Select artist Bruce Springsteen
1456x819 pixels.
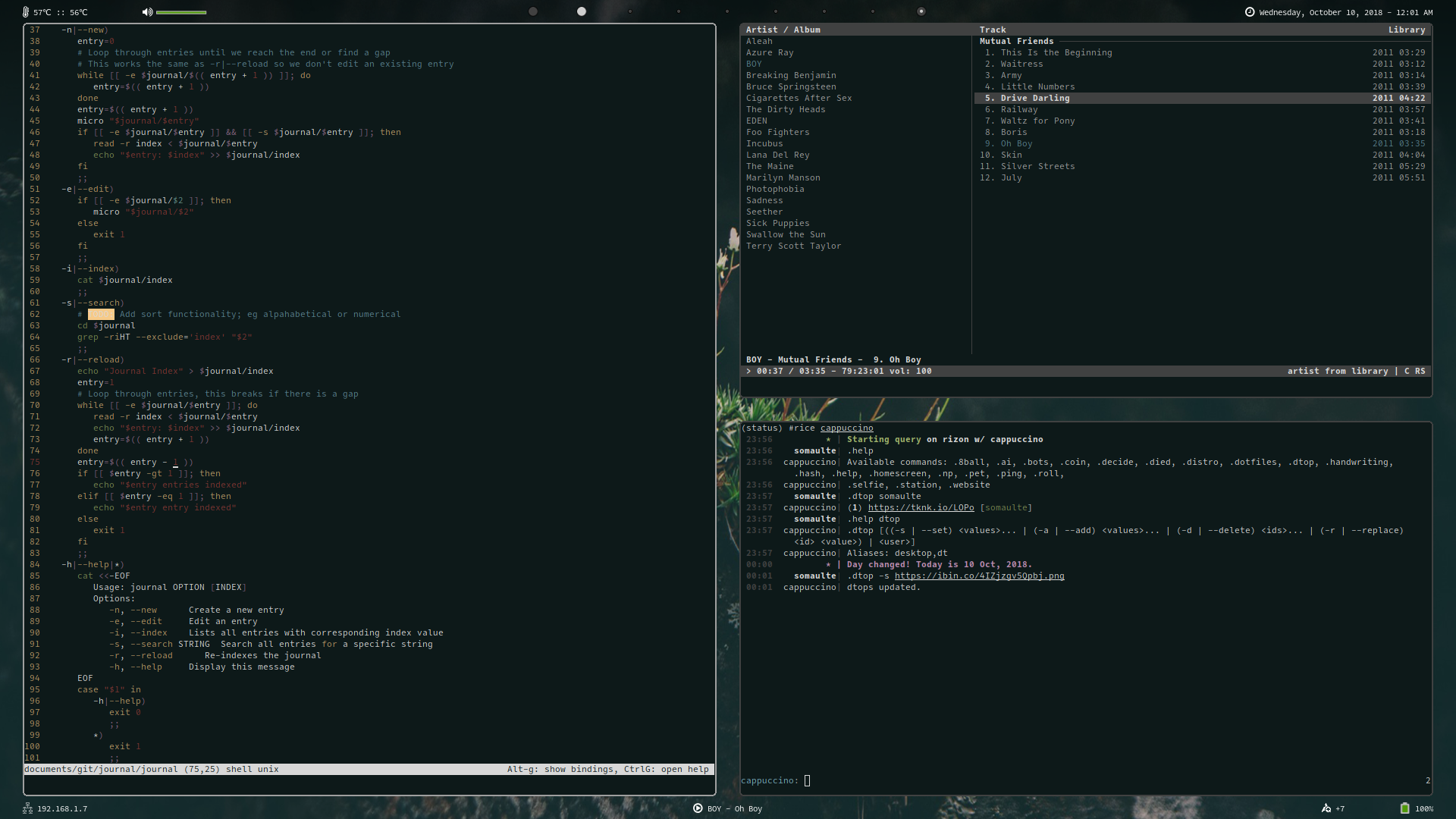point(791,87)
